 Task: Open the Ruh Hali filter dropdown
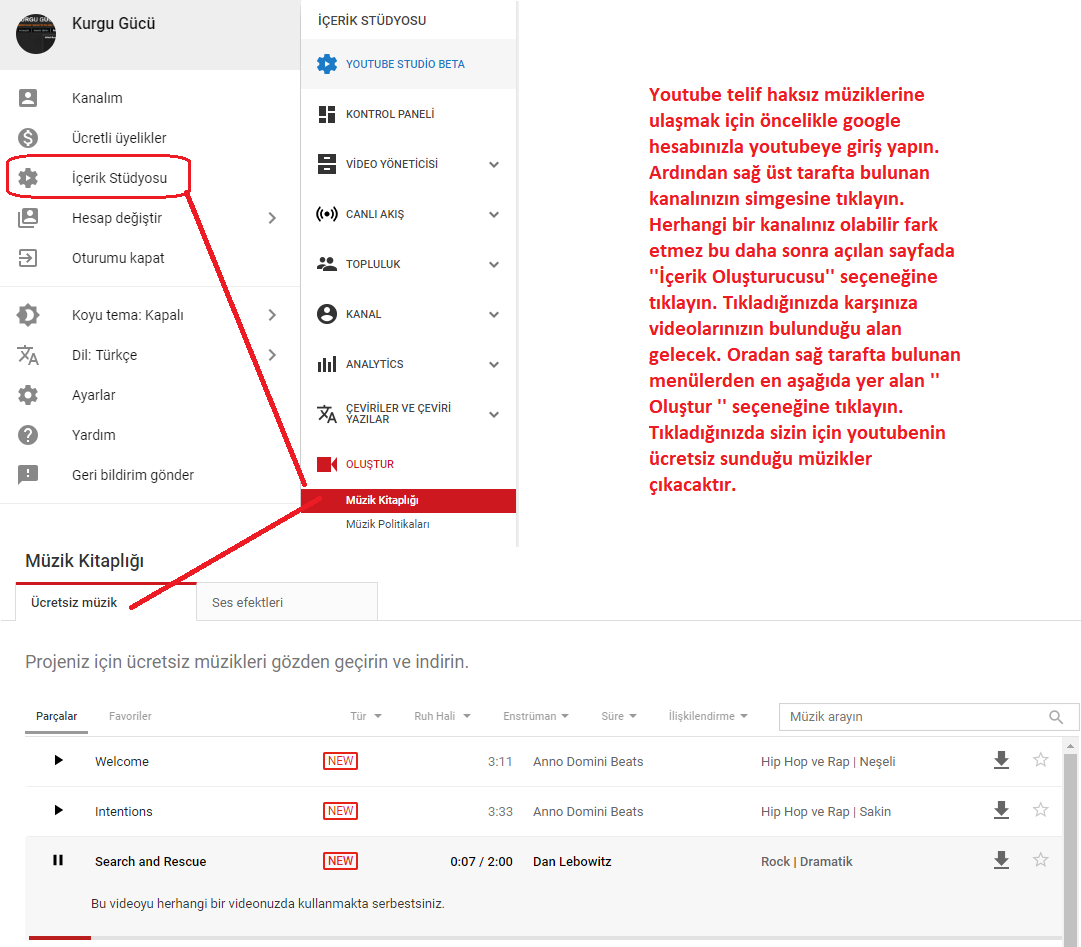click(x=442, y=716)
